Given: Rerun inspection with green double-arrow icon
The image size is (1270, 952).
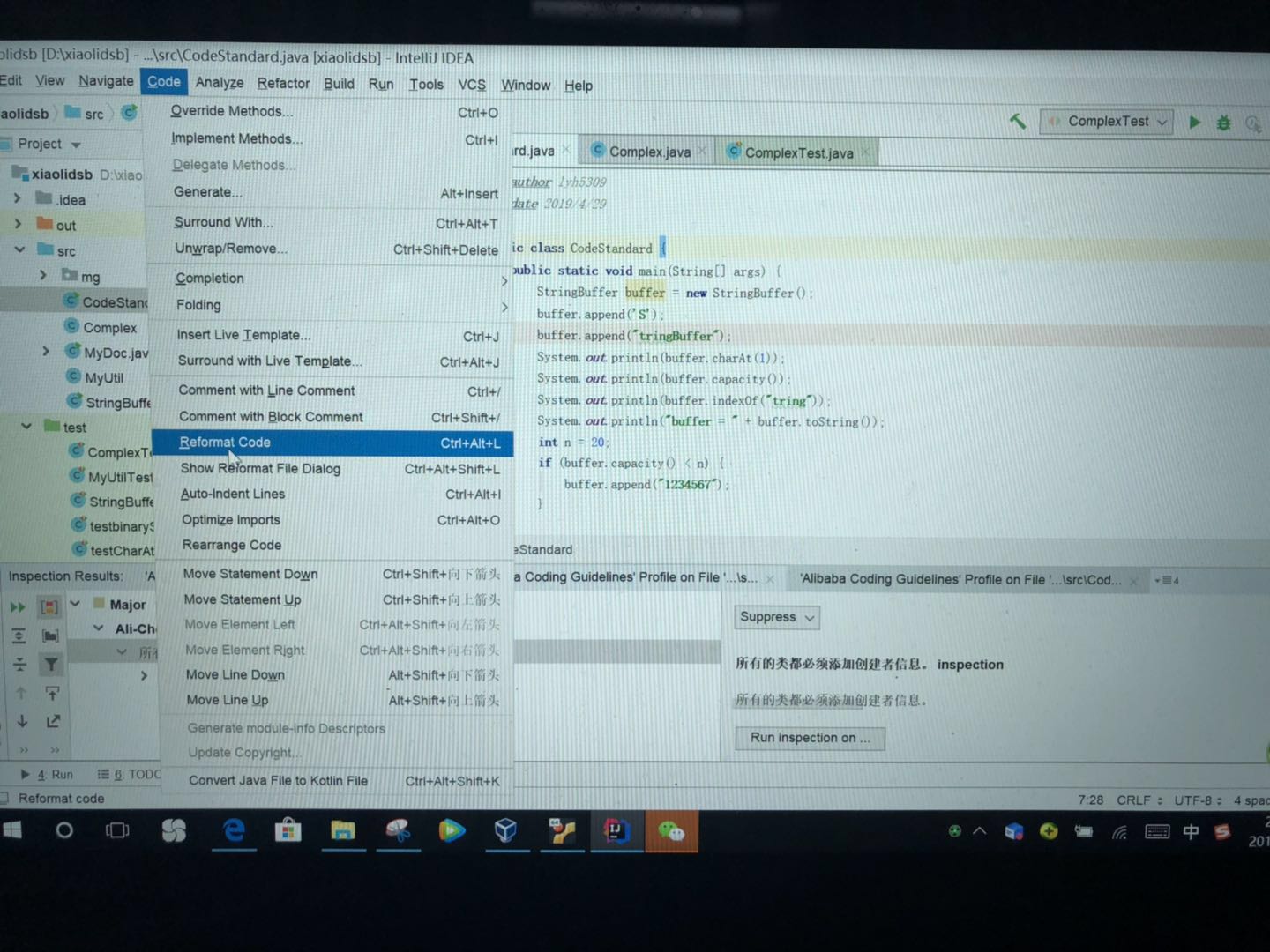Looking at the screenshot, I should pyautogui.click(x=18, y=606).
